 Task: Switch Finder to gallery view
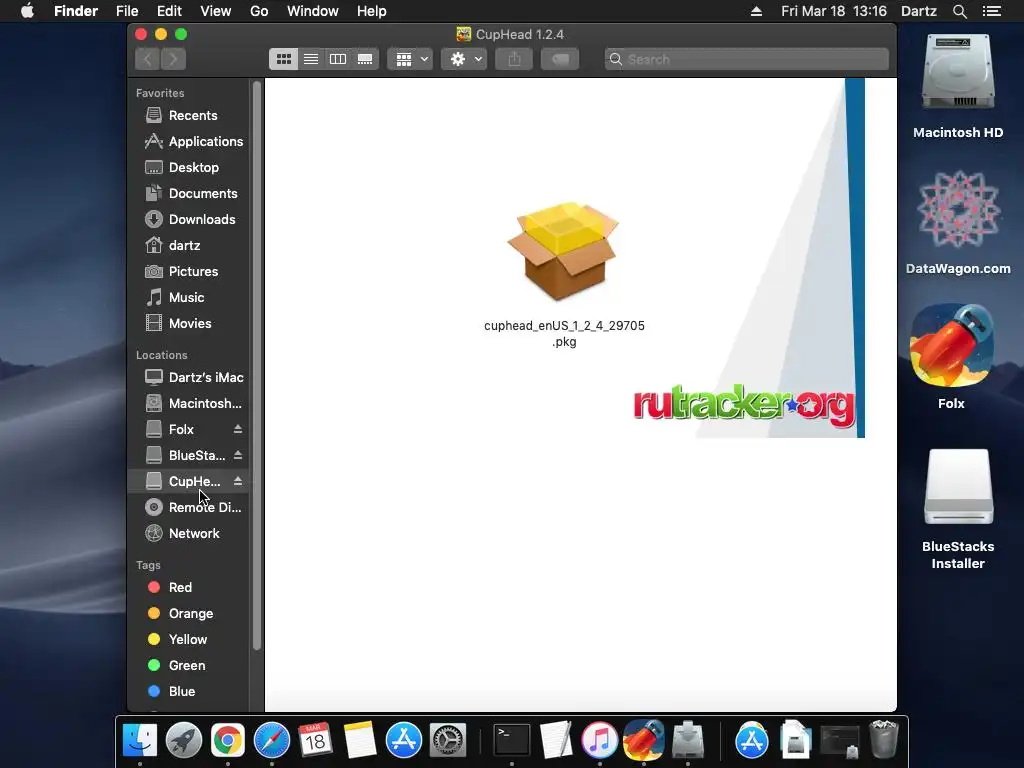[365, 59]
